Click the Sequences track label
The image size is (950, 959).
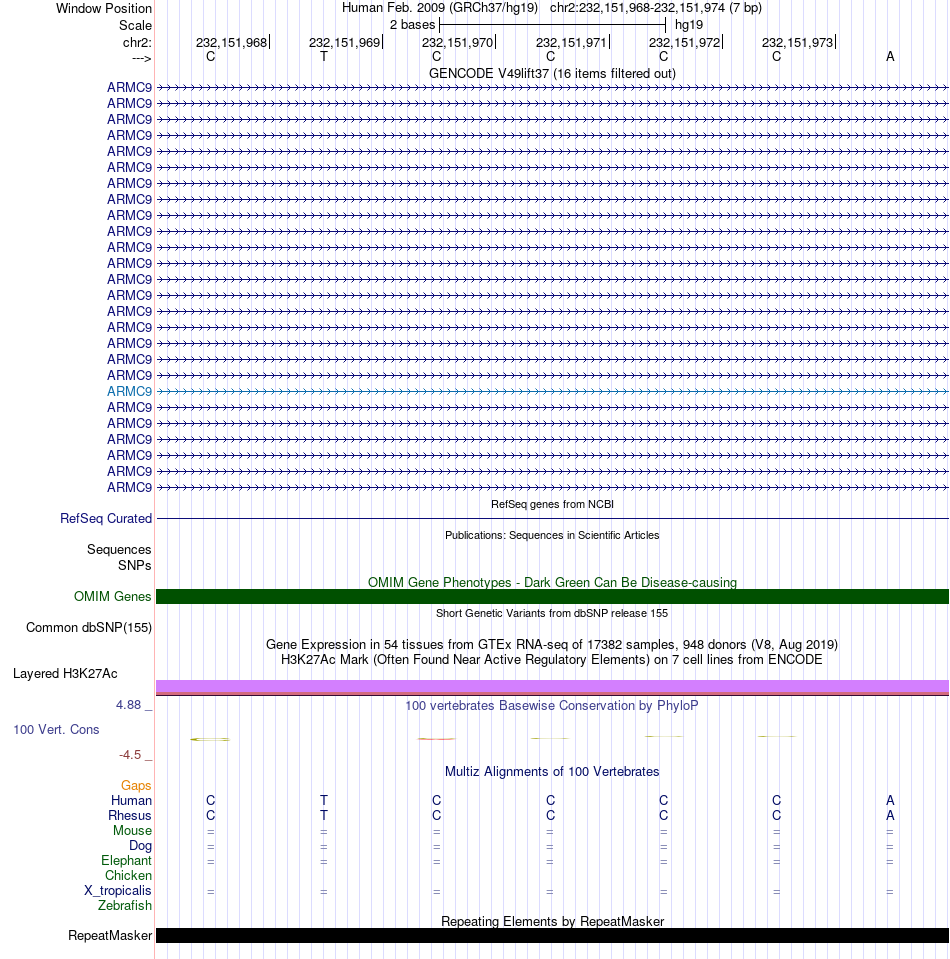119,550
